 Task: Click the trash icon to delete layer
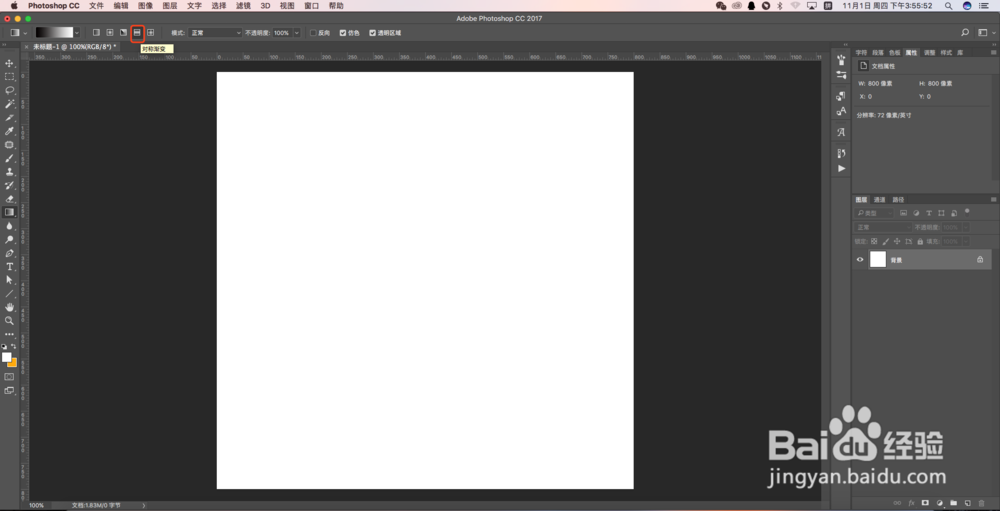point(981,503)
